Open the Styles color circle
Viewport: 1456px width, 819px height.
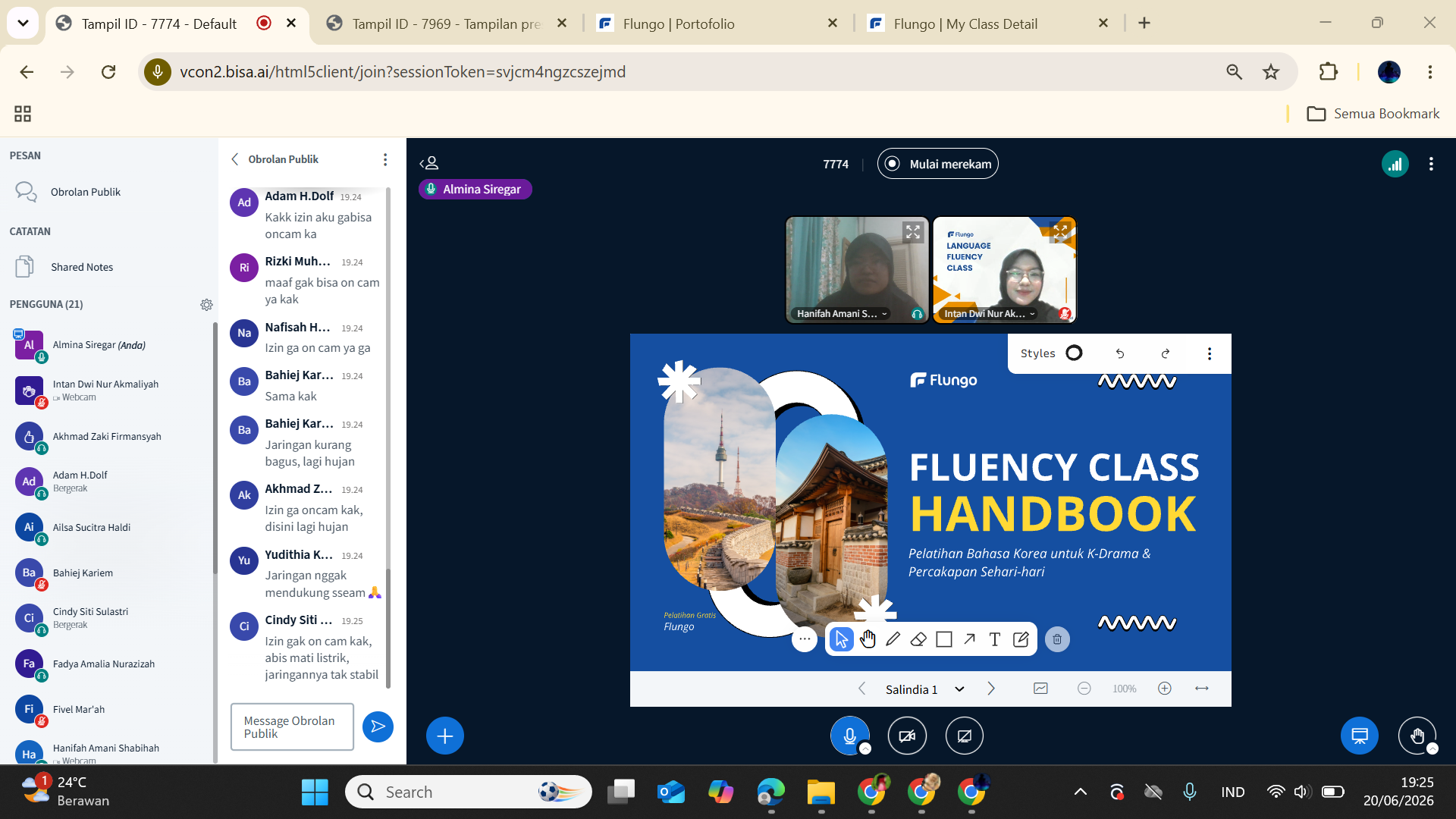pyautogui.click(x=1074, y=353)
